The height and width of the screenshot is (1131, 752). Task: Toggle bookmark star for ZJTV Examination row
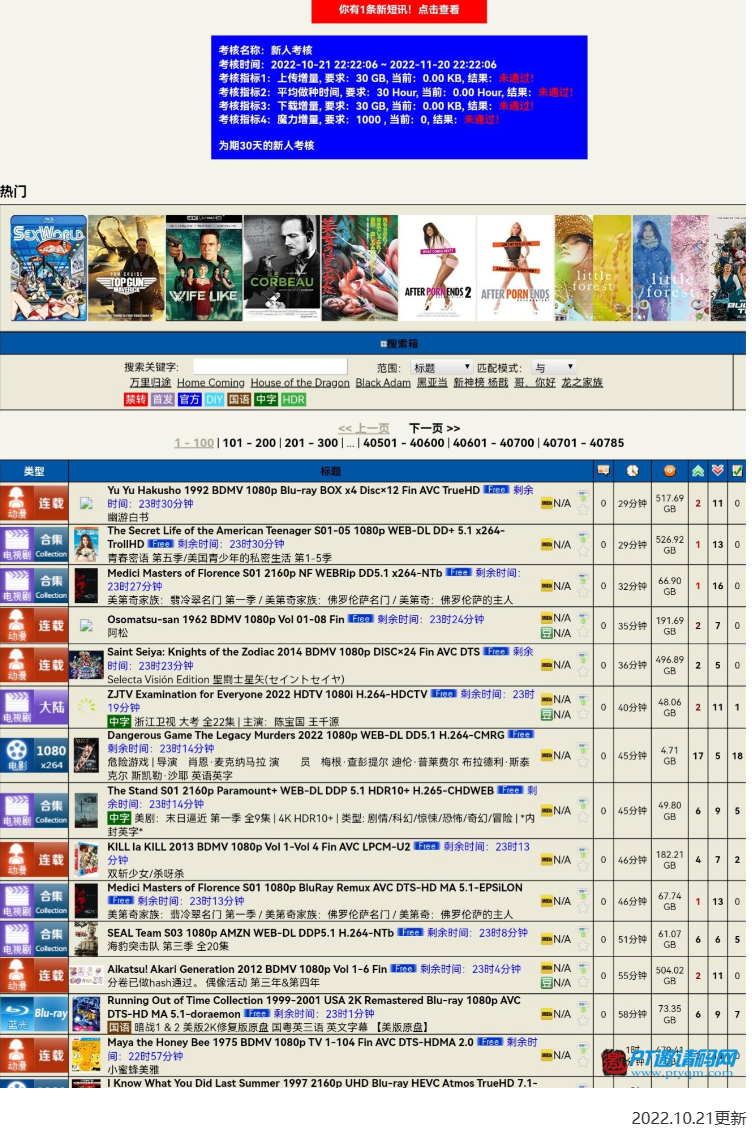click(x=583, y=714)
